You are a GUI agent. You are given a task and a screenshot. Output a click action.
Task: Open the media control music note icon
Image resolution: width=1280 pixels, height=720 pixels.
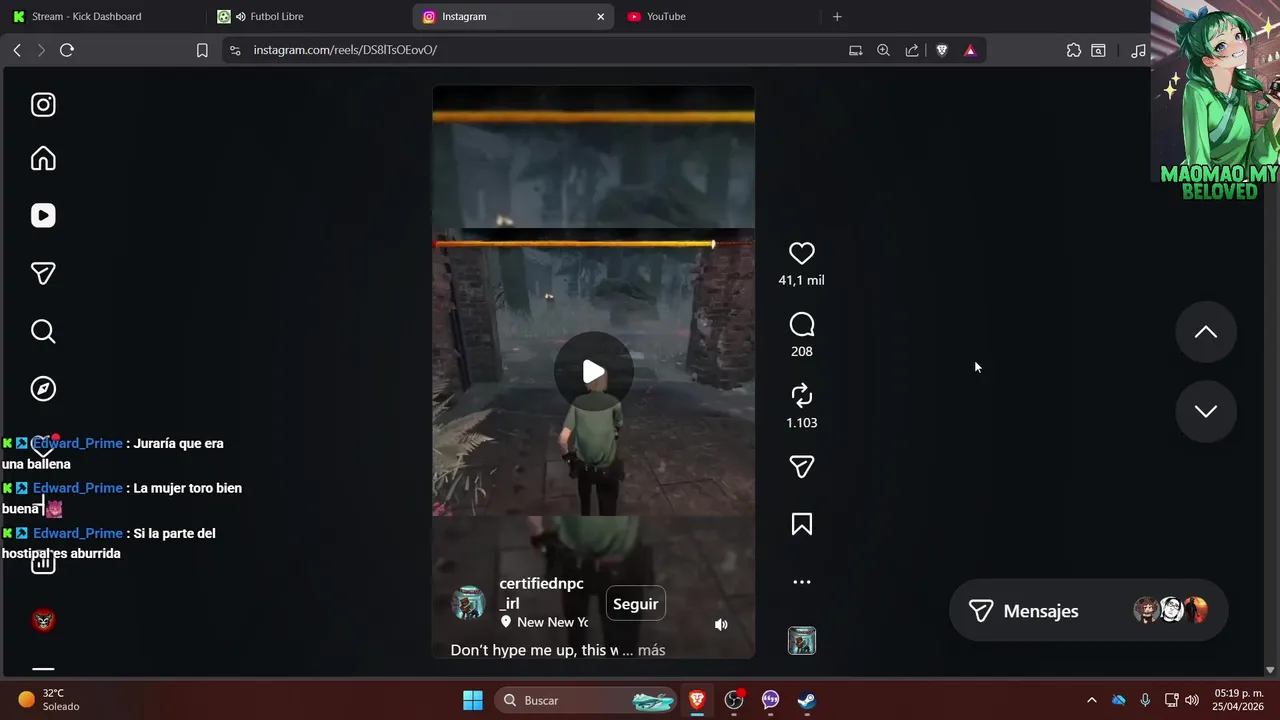point(1138,50)
